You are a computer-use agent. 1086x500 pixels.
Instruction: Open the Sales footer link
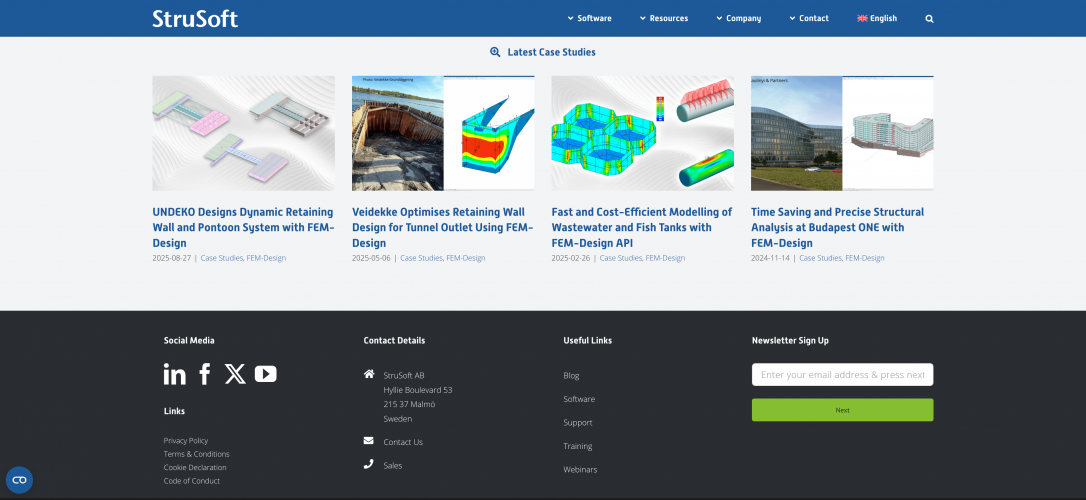coord(393,465)
